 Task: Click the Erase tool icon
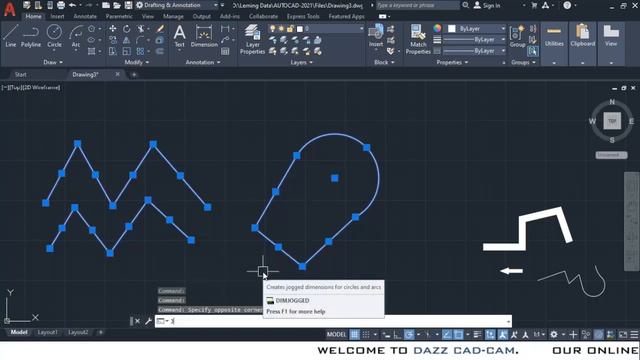point(160,29)
